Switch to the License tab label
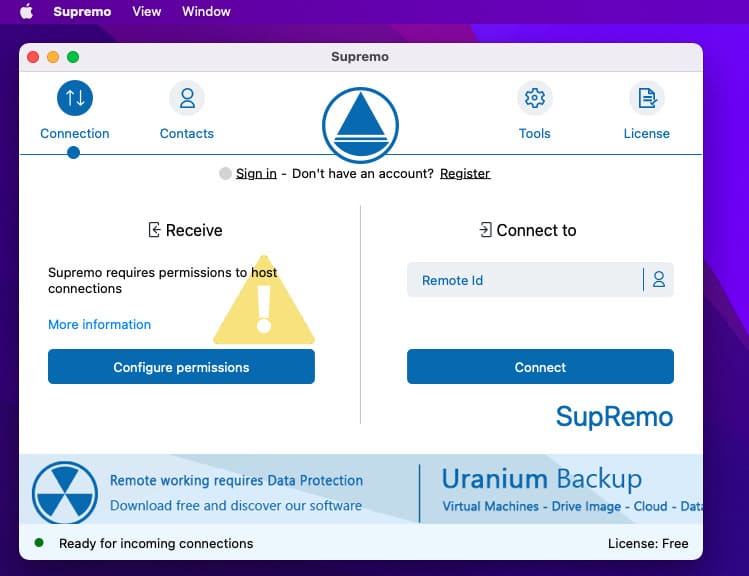 pos(647,134)
